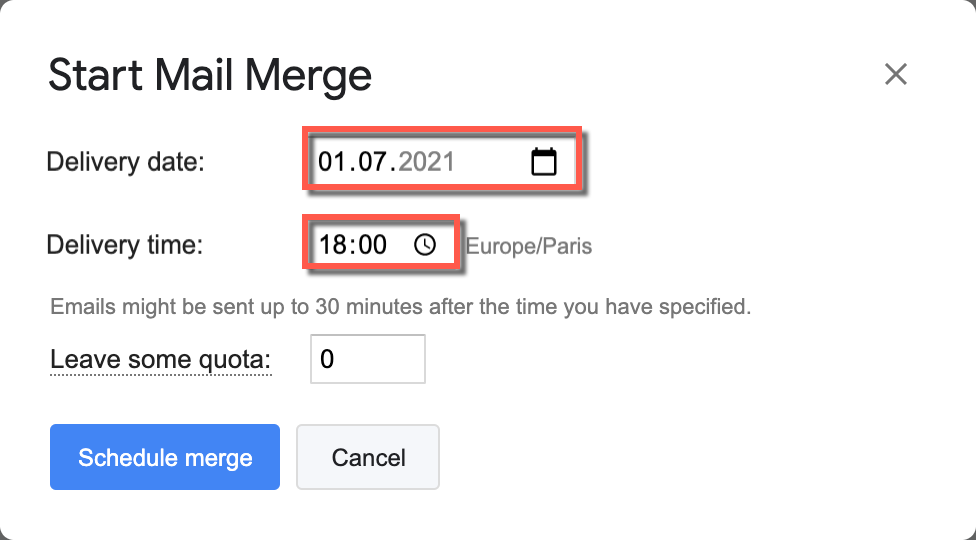Select the hour "18" in delivery time
The height and width of the screenshot is (540, 976).
tap(331, 245)
